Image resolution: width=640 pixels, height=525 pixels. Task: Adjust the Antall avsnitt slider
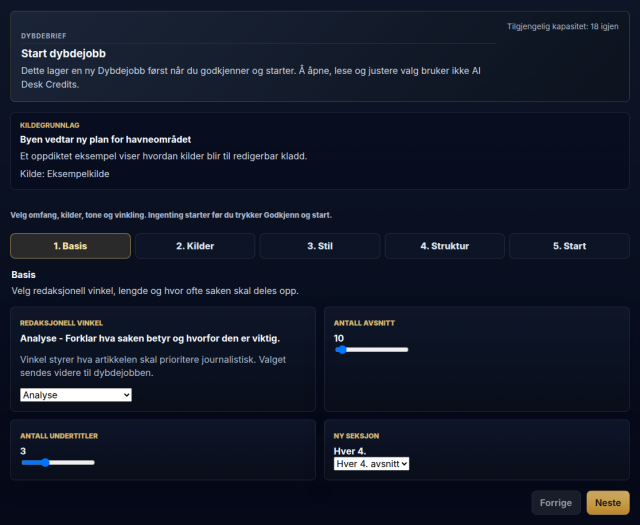tap(371, 349)
